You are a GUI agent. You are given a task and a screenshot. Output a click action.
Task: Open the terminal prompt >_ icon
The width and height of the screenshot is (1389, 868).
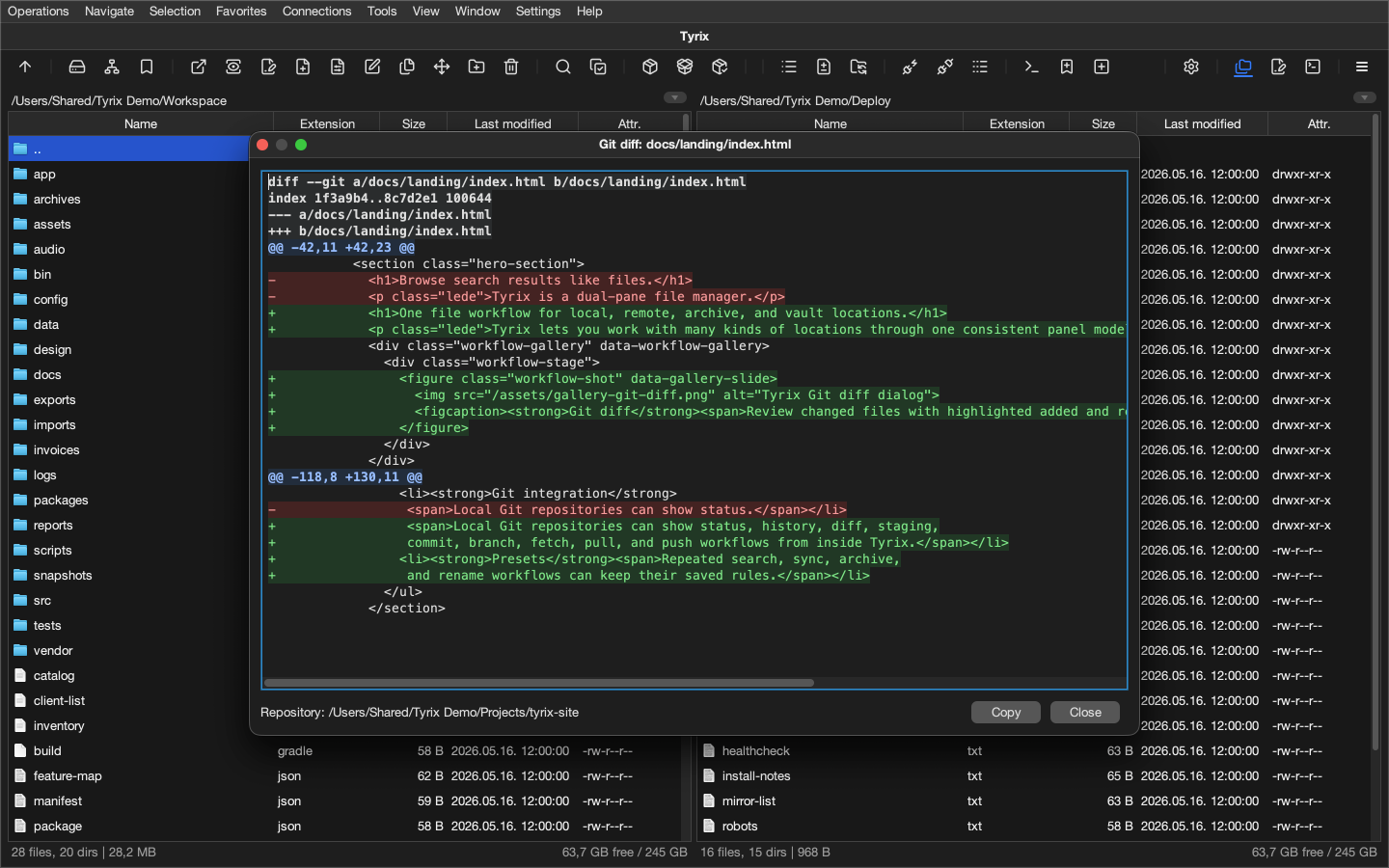pyautogui.click(x=1032, y=67)
